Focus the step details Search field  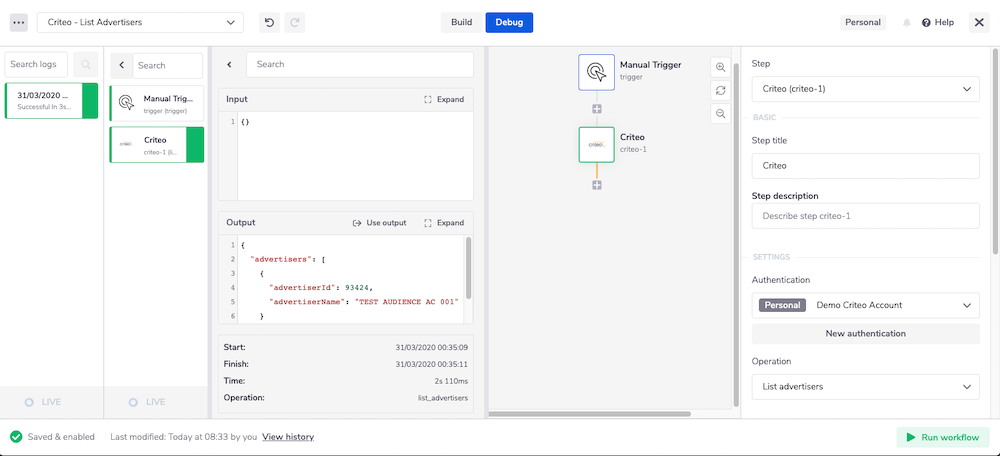pyautogui.click(x=360, y=64)
